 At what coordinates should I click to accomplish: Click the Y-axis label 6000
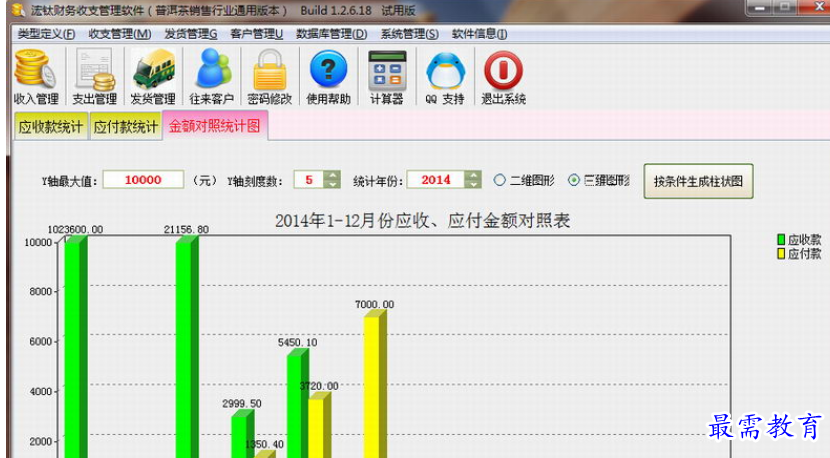[x=41, y=342]
